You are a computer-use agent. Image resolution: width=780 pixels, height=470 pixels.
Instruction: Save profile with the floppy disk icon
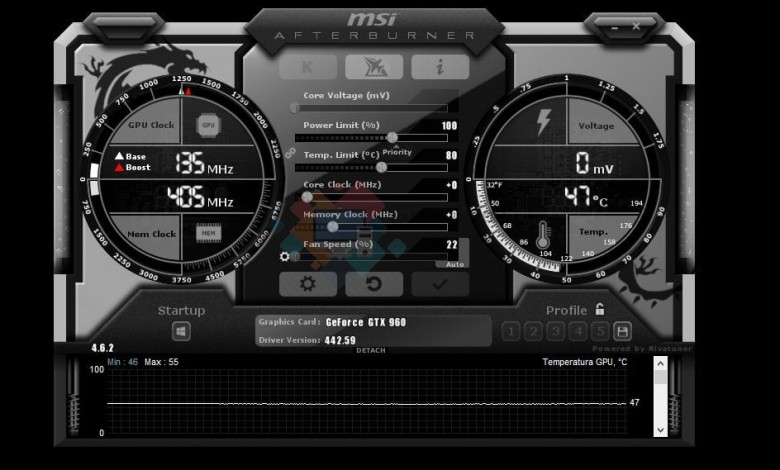pos(622,331)
